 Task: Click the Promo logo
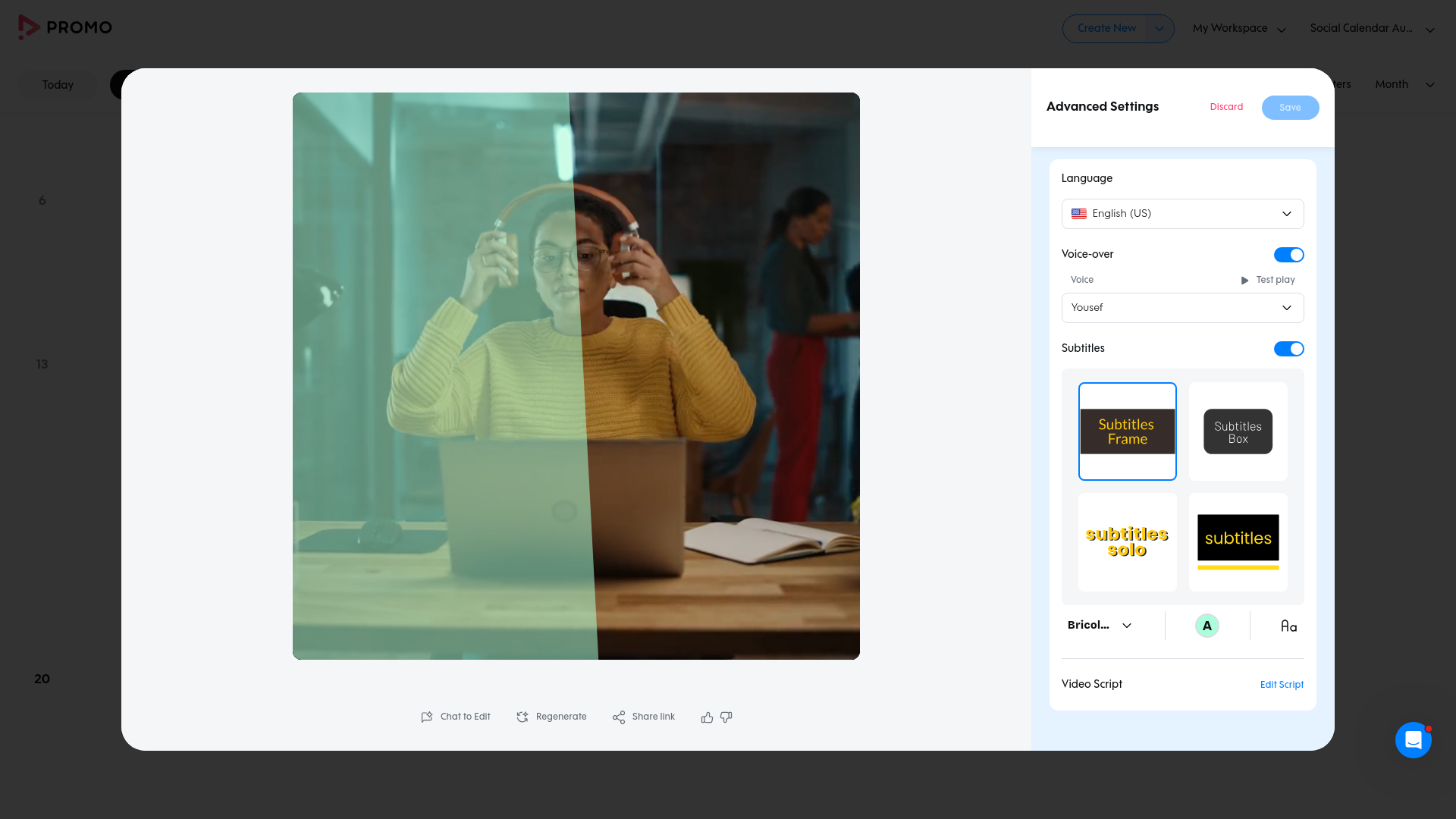pos(65,27)
